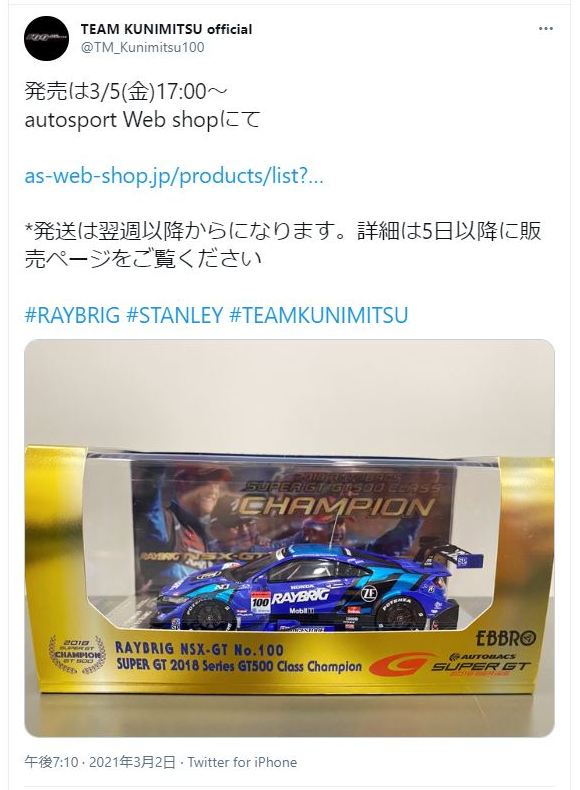Click the EBBRO logo in the photo

coord(506,638)
